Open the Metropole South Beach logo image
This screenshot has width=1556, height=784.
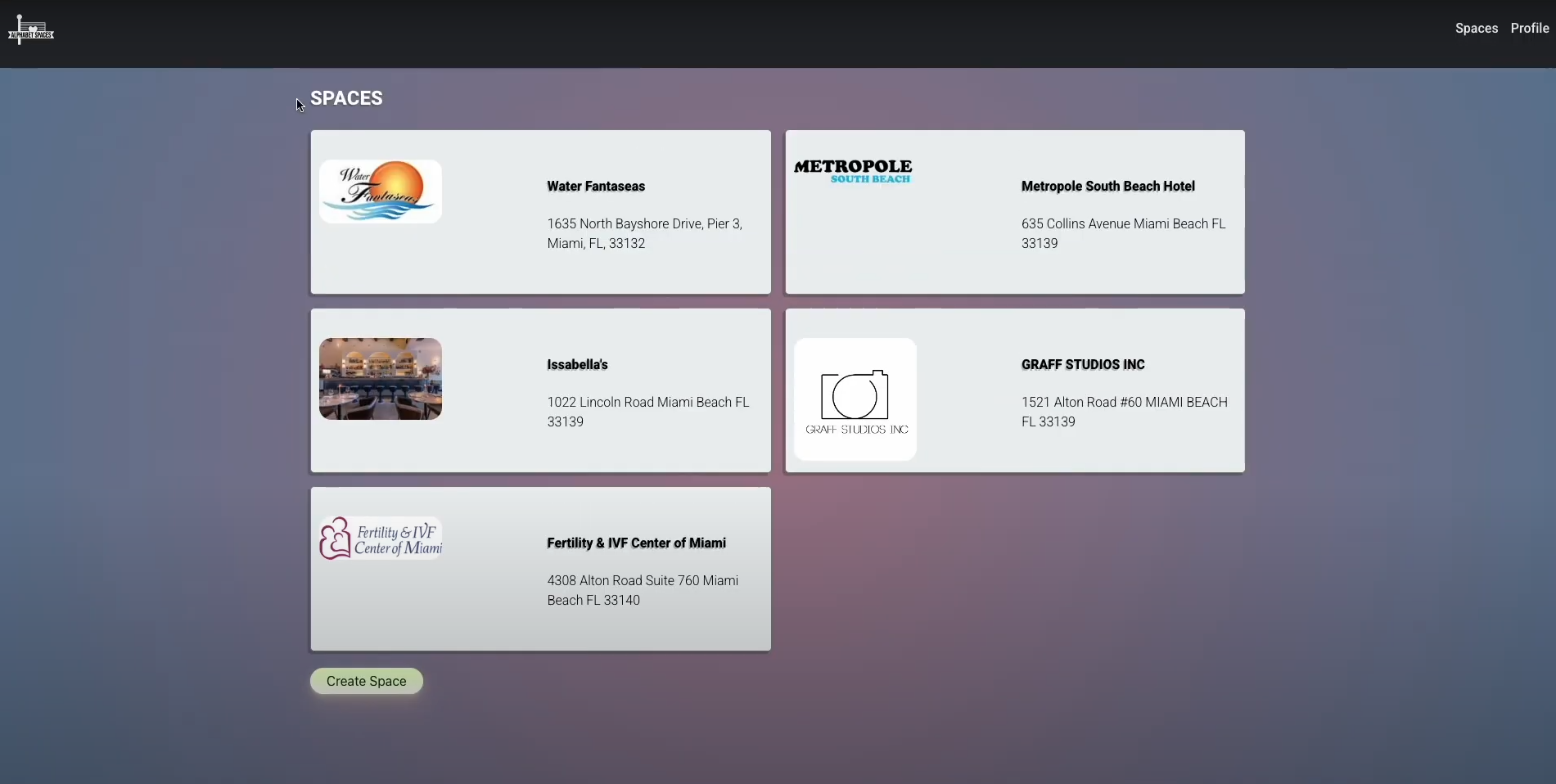tap(853, 171)
